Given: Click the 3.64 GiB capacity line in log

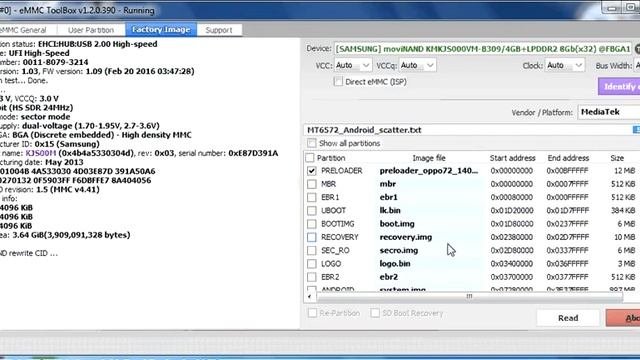Looking at the screenshot, I should click(x=65, y=235).
